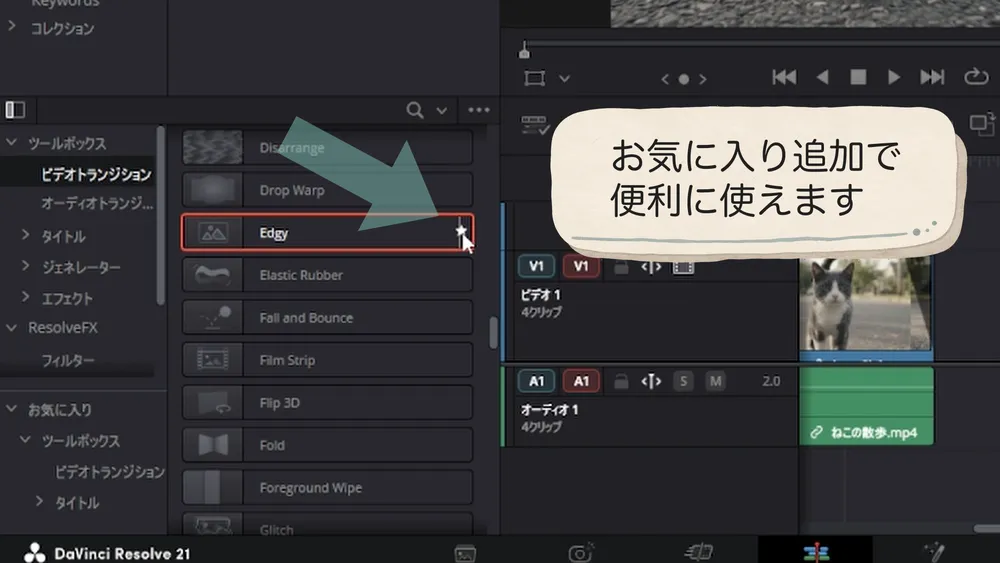Open timeline view options icon

(534, 125)
